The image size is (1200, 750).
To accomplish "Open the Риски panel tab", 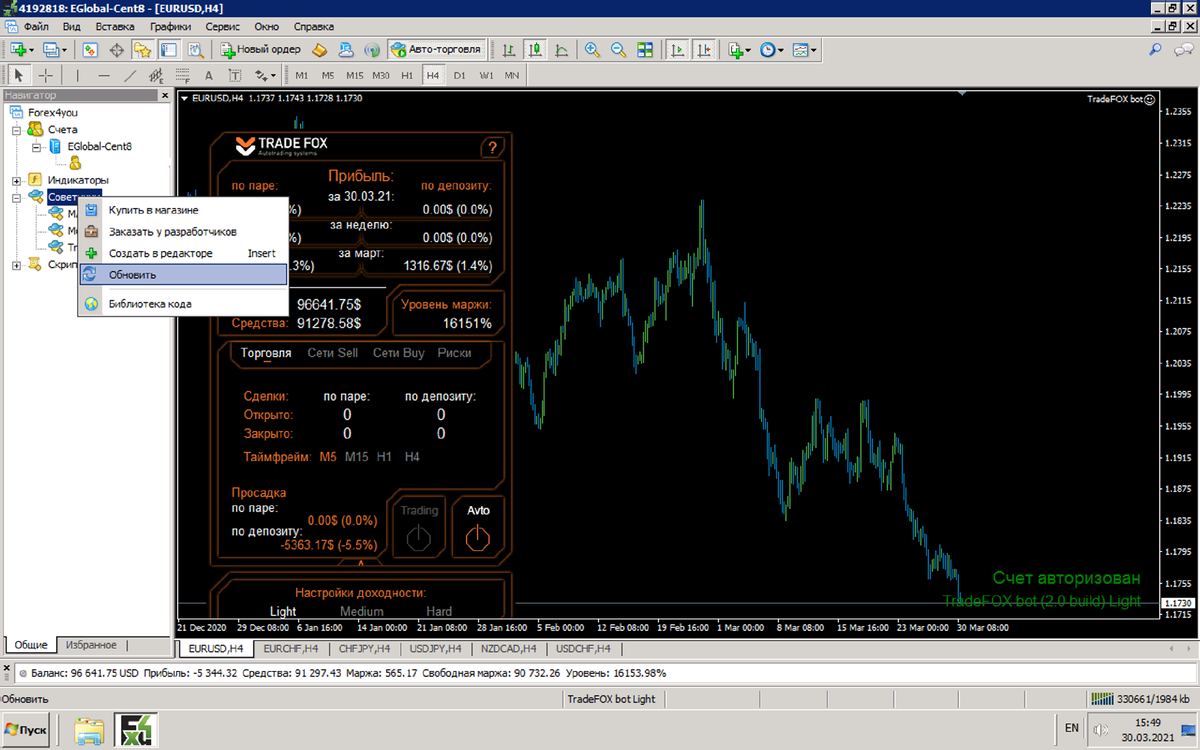I will 454,353.
